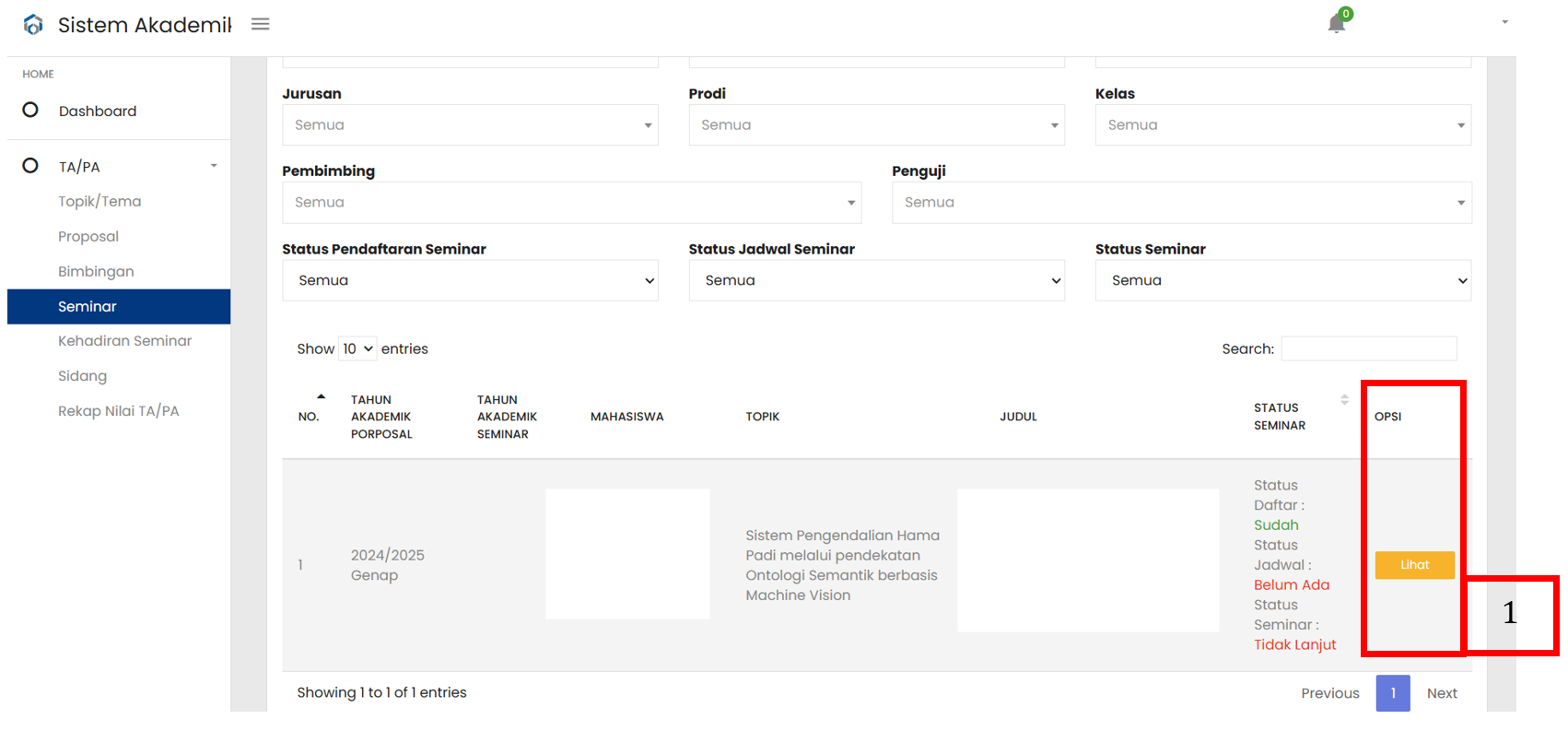Open Status Jadwal Seminar dropdown
This screenshot has height=731, width=1568.
point(876,280)
